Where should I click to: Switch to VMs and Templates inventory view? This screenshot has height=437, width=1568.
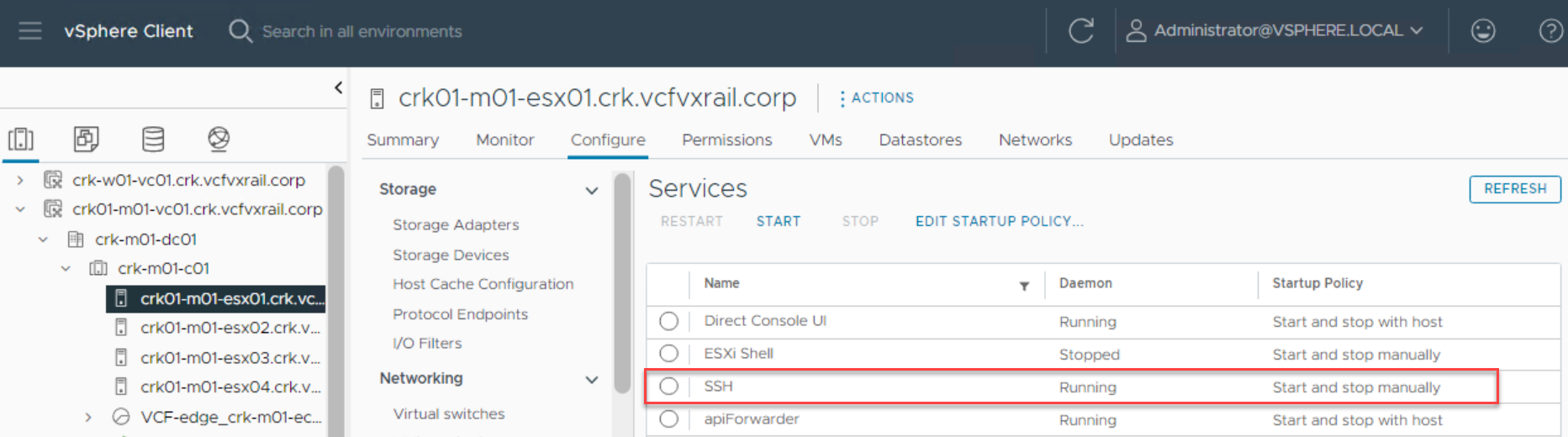coord(86,139)
